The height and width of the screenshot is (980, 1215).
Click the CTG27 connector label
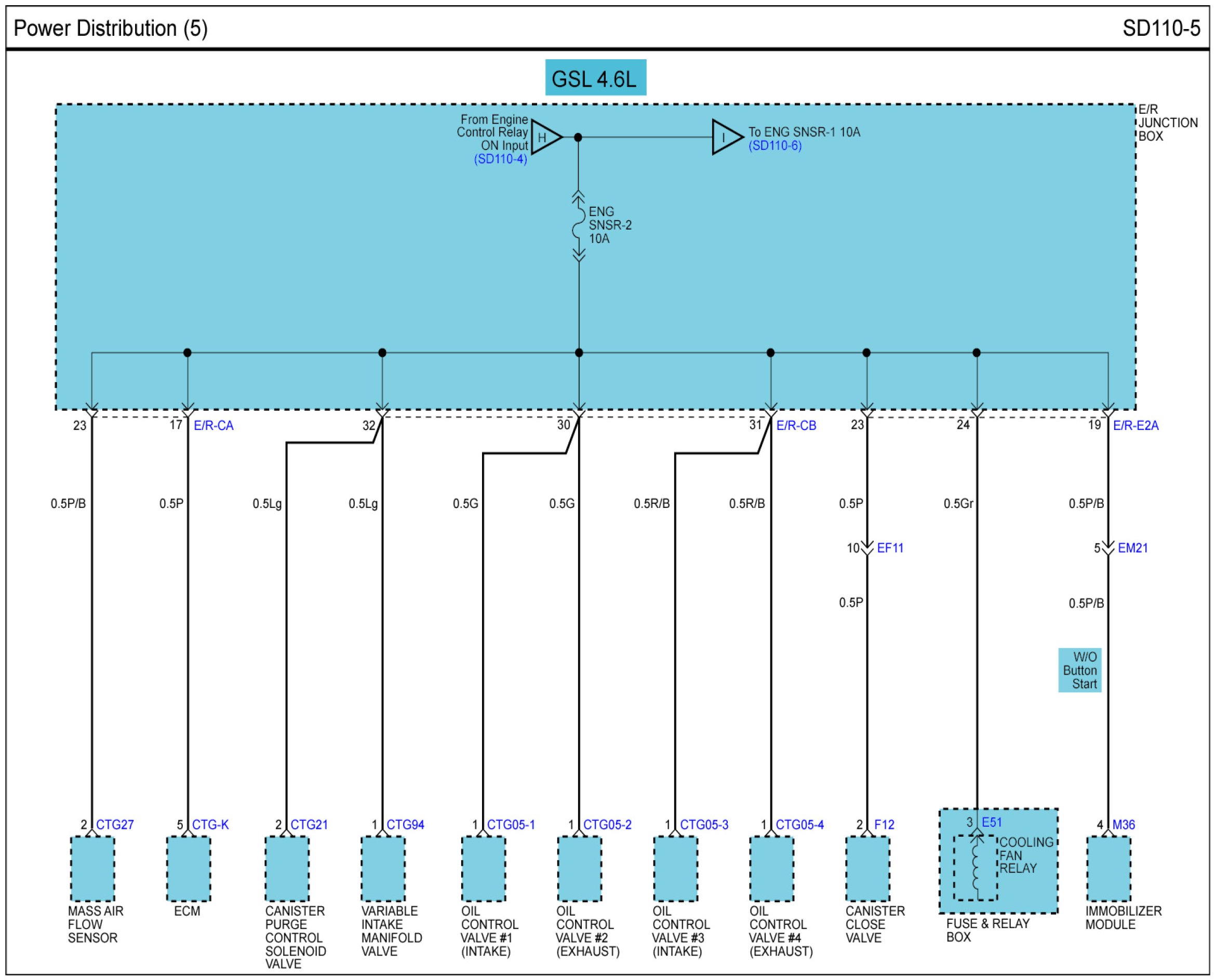pyautogui.click(x=115, y=825)
